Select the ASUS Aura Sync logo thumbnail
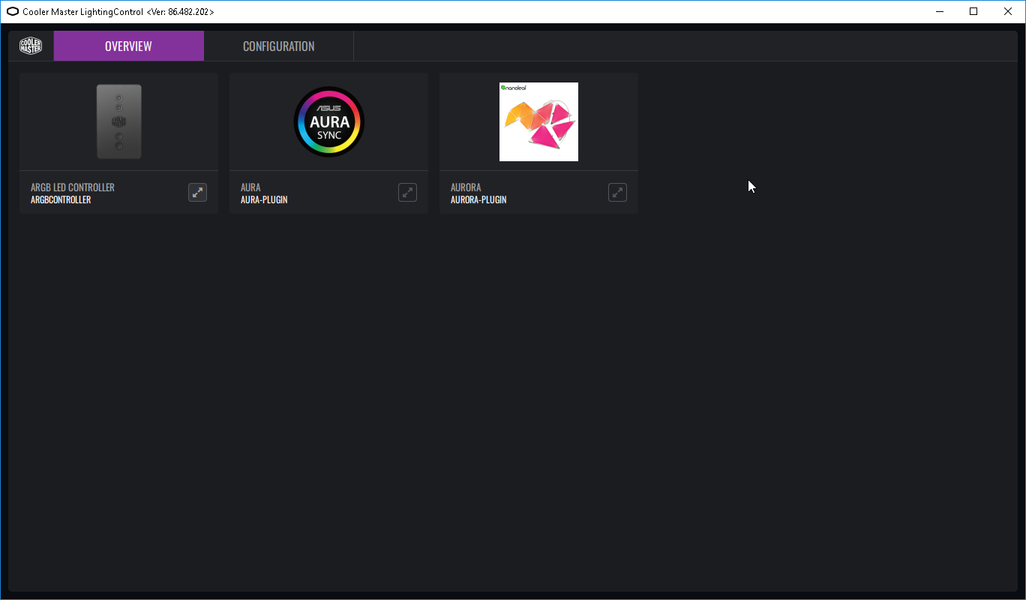The width and height of the screenshot is (1026, 600). [x=329, y=122]
